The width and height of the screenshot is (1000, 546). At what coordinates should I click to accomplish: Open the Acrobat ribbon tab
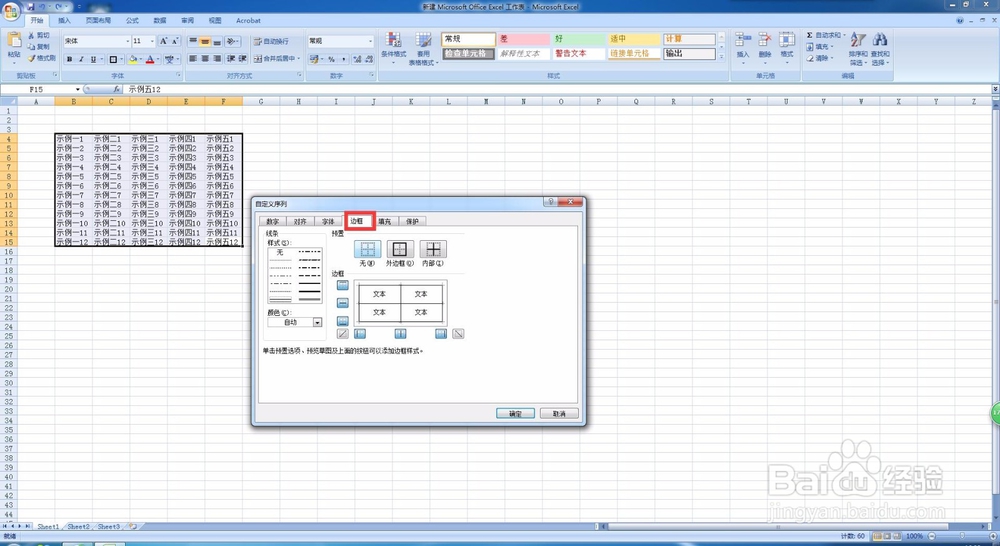248,20
